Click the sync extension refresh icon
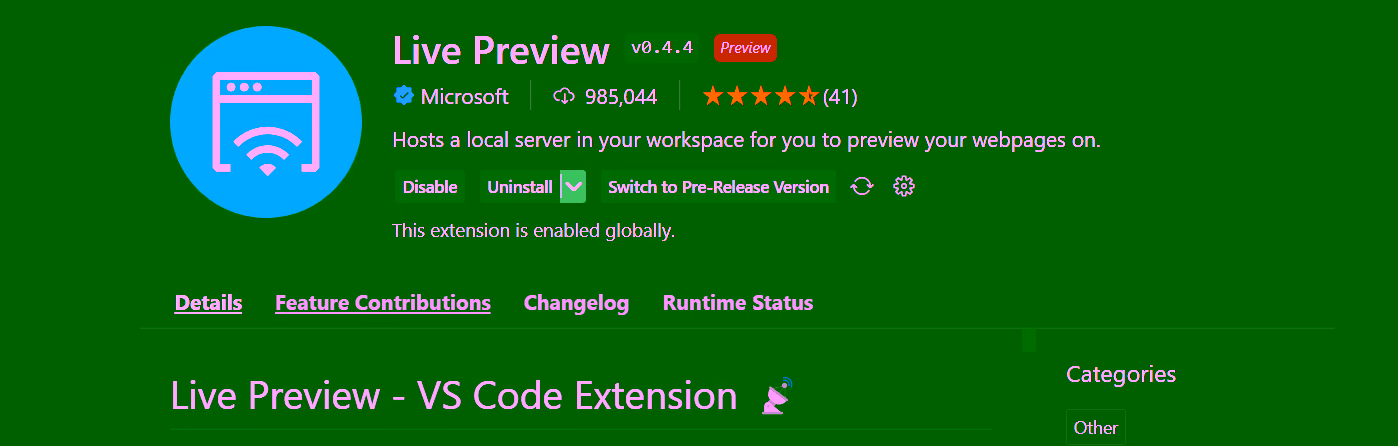 (x=862, y=186)
